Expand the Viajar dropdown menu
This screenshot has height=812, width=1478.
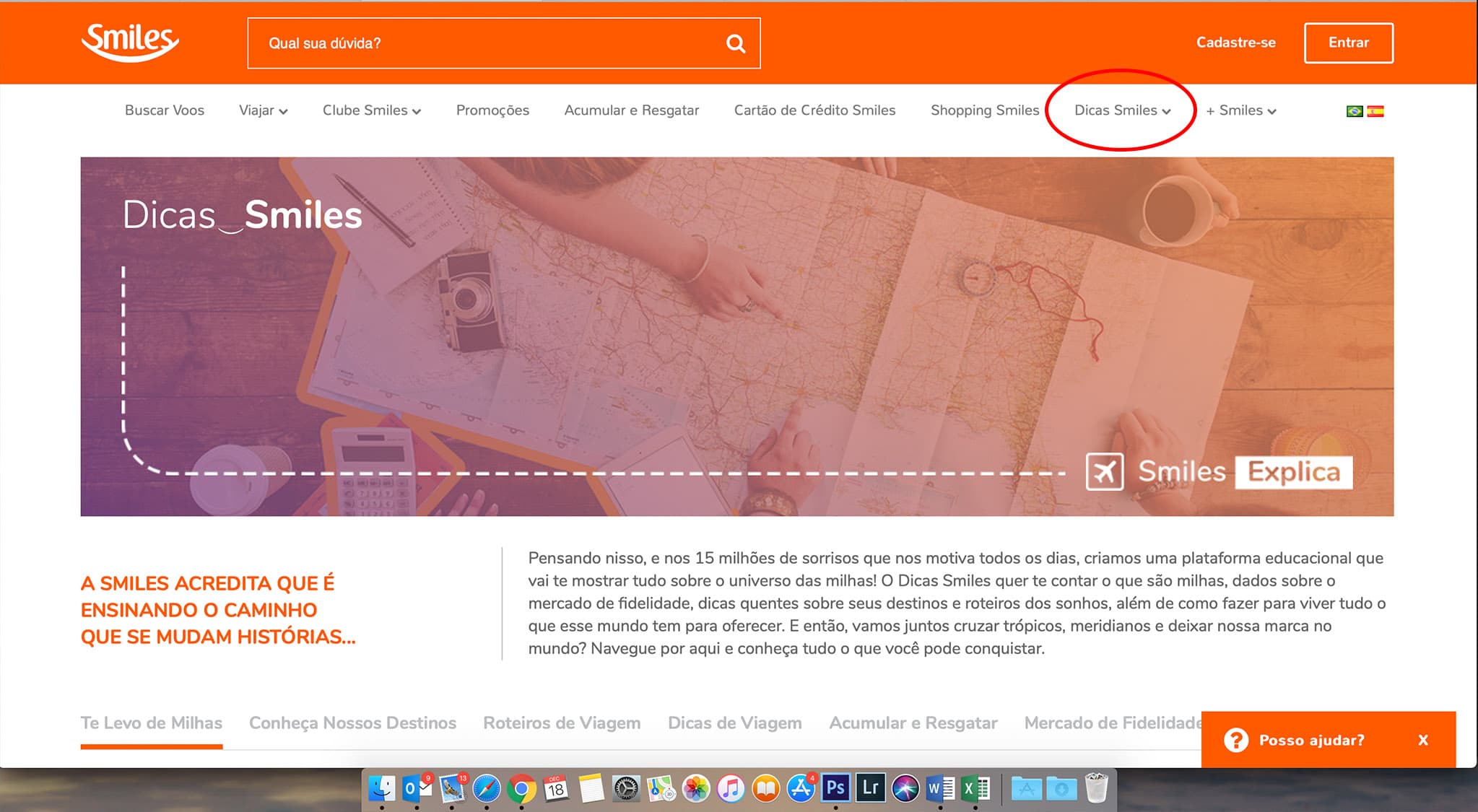tap(263, 110)
